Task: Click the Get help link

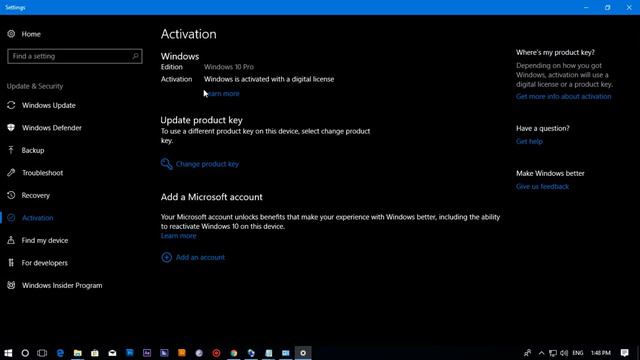Action: [x=529, y=142]
